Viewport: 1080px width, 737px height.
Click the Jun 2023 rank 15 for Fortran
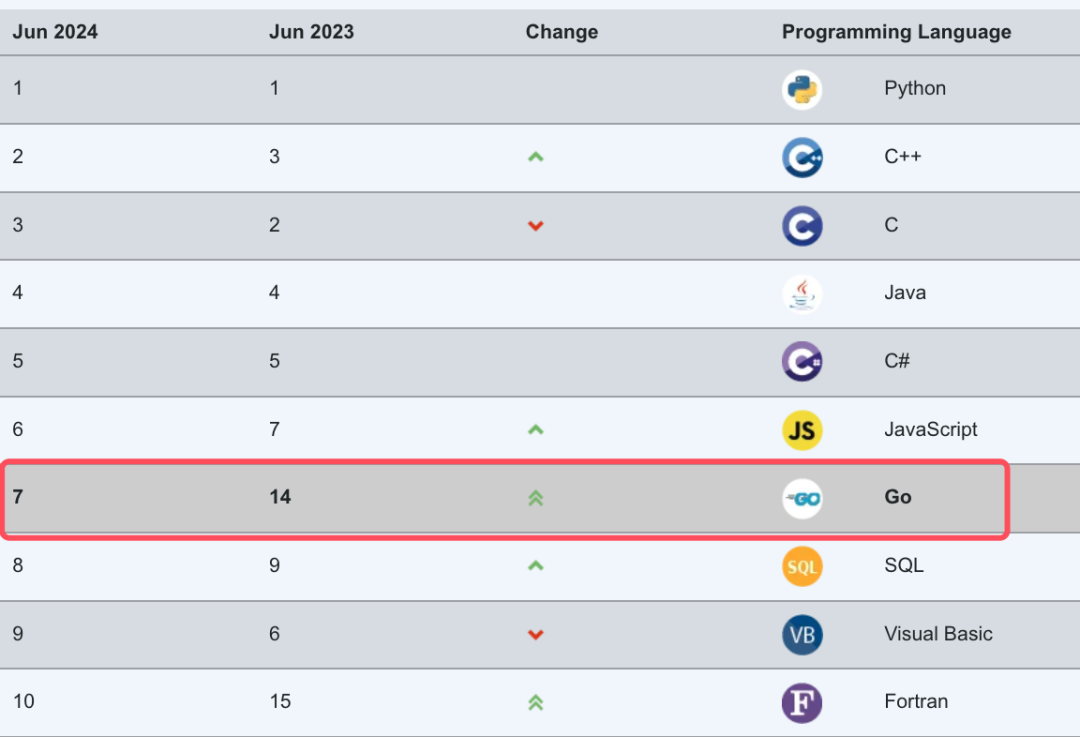click(280, 701)
